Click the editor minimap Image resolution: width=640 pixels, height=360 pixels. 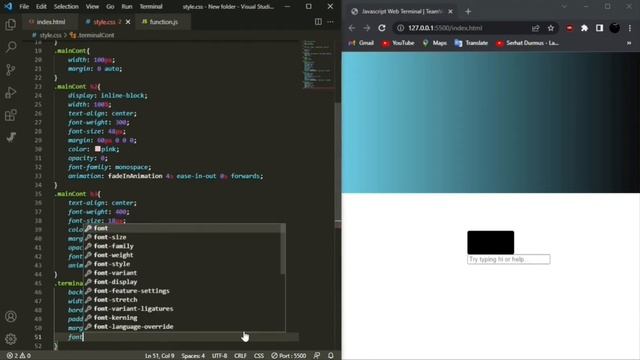[318, 64]
